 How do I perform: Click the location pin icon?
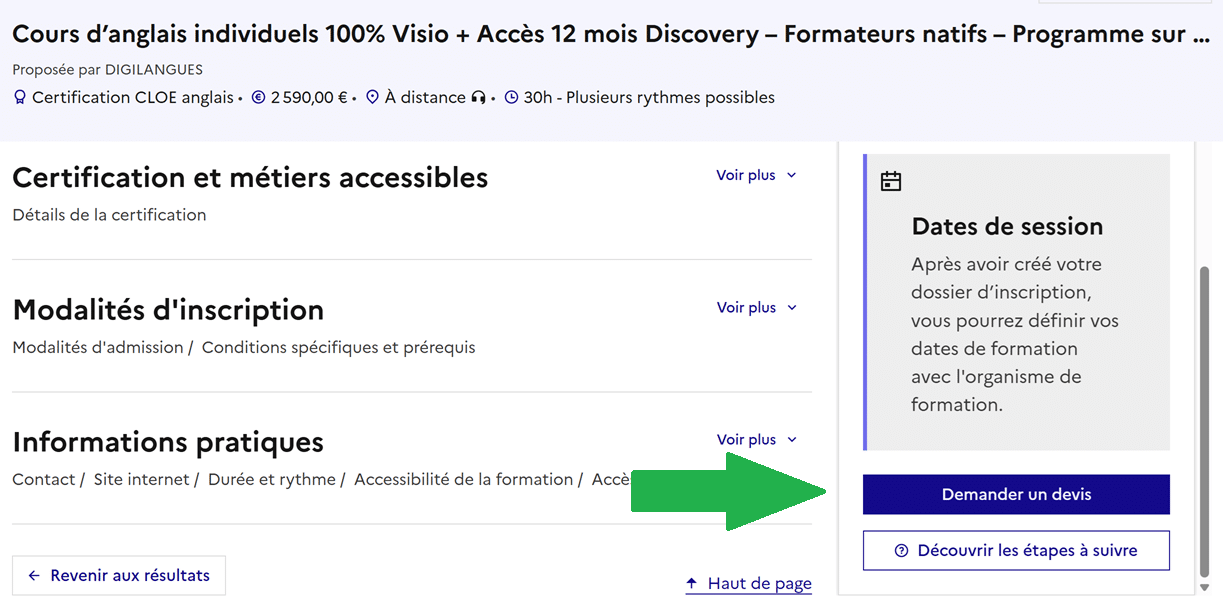[373, 98]
